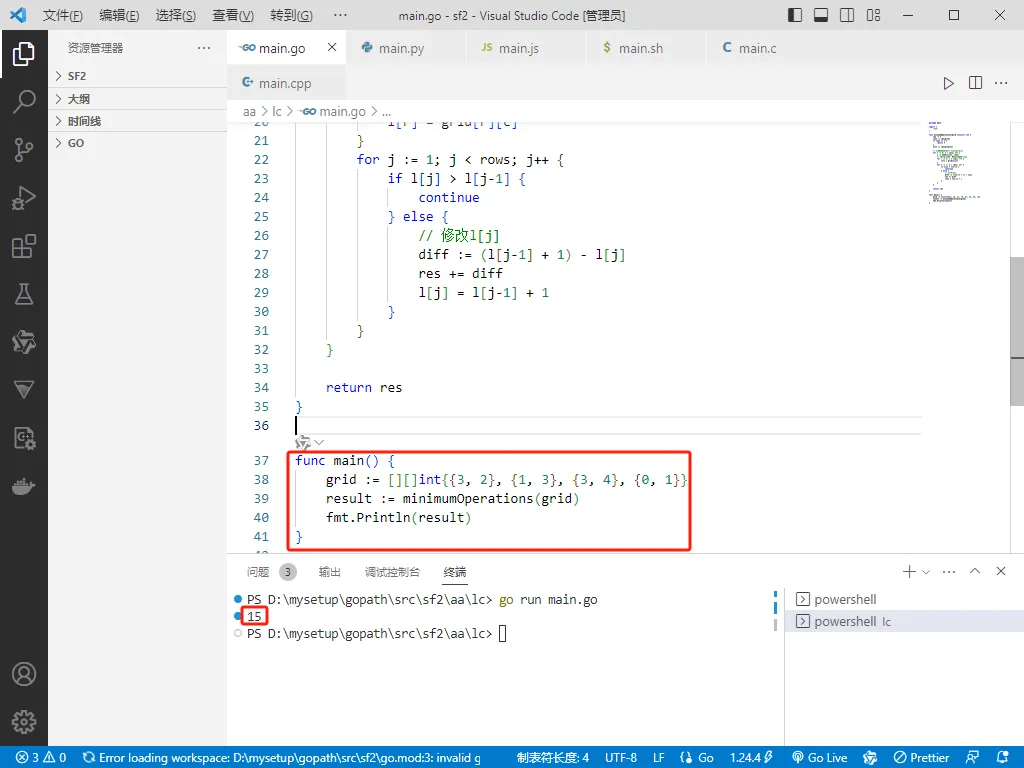Open errors and warnings status item
The image size is (1024, 768).
(41, 758)
